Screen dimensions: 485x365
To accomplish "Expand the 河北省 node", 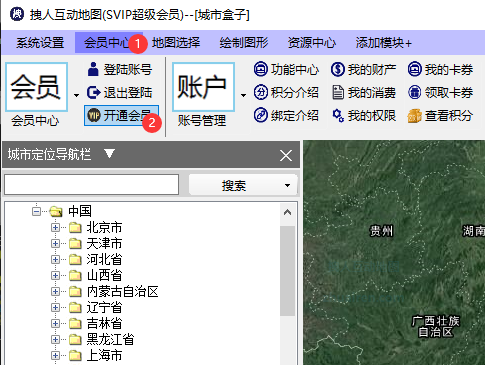I will pos(55,259).
